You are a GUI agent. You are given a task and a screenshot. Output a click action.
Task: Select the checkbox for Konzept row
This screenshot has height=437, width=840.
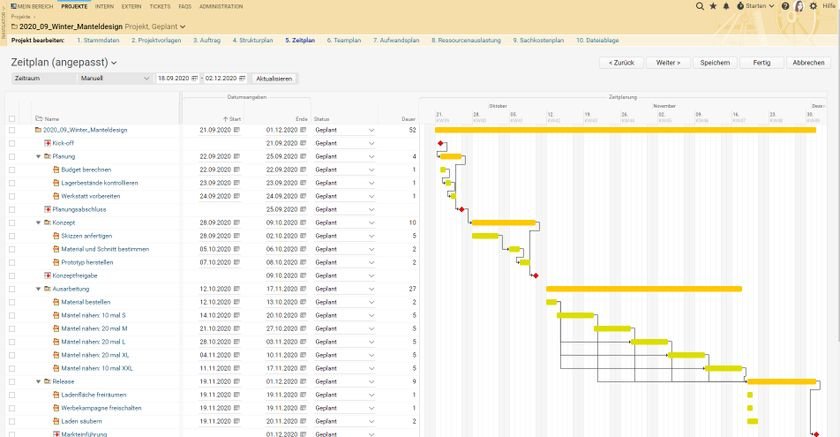click(12, 223)
